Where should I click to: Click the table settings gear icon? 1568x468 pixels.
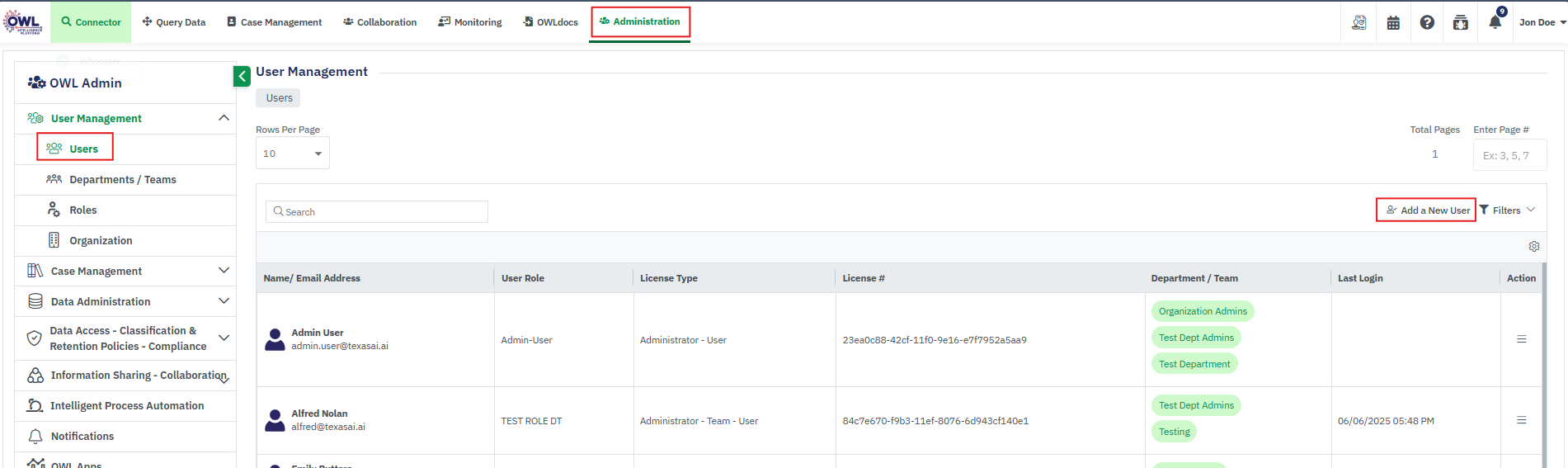(1534, 247)
